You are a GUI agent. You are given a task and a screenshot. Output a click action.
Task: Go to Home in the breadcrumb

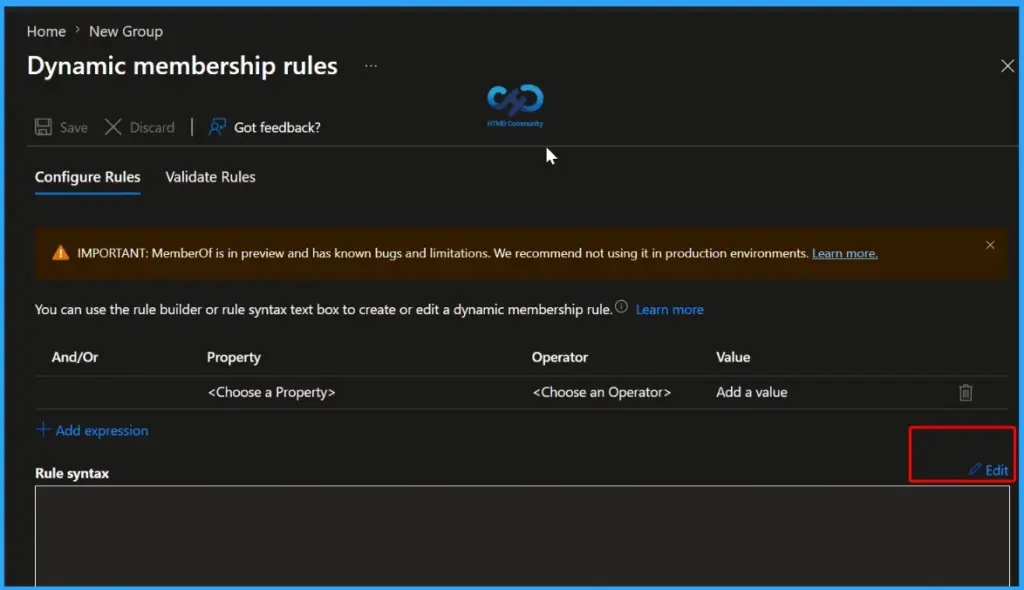click(46, 31)
